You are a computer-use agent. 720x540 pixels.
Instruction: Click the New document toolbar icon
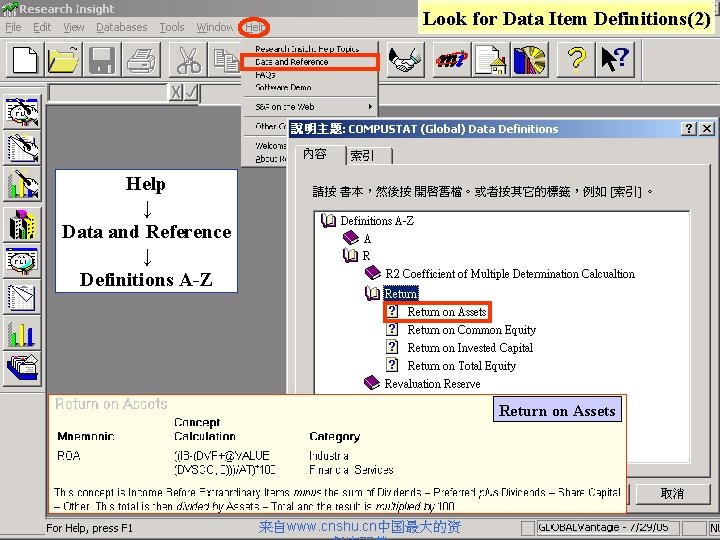[25, 60]
